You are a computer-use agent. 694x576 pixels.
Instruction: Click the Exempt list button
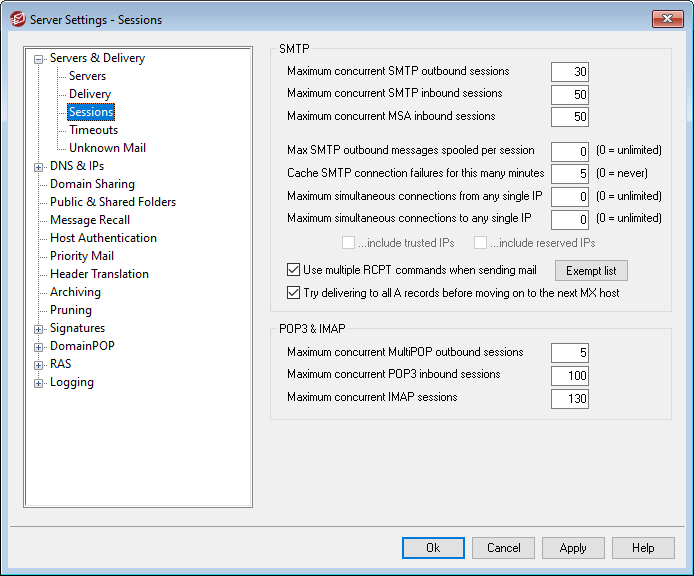click(x=591, y=271)
